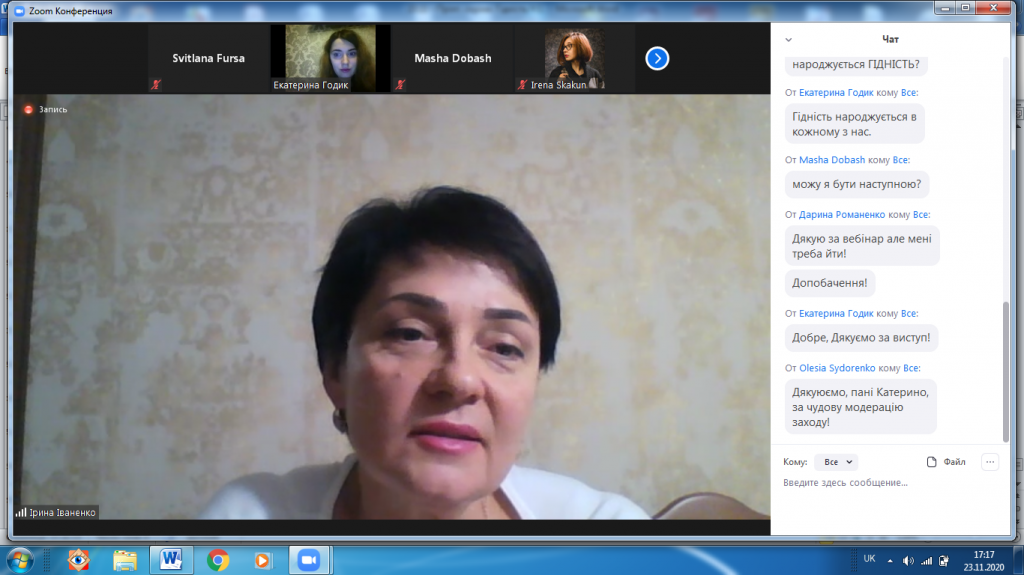Image resolution: width=1024 pixels, height=575 pixels.
Task: Select message 'Гідність народжується в кожному з нас.'
Action: click(854, 124)
